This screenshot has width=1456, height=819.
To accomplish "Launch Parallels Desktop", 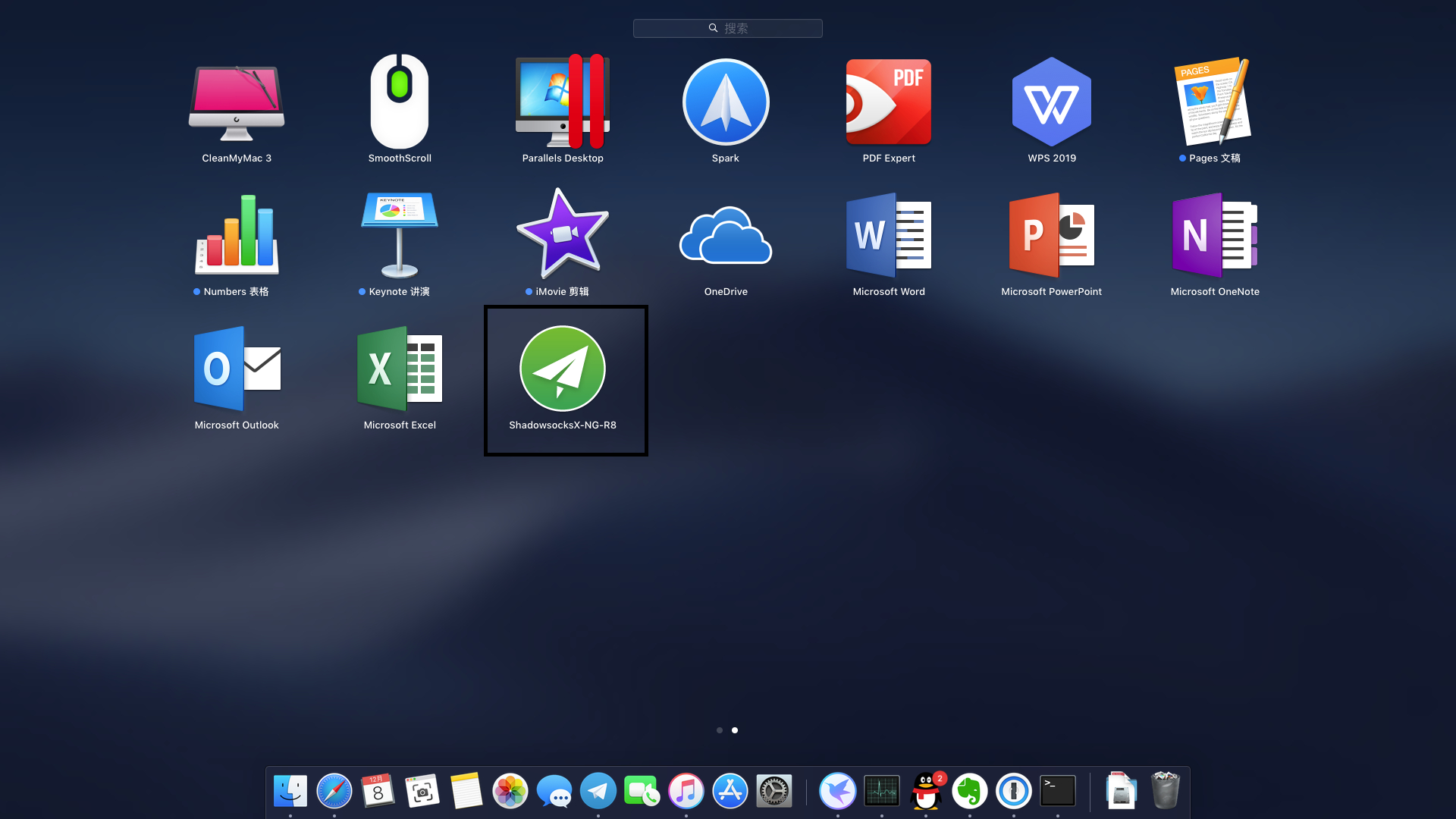I will click(563, 102).
